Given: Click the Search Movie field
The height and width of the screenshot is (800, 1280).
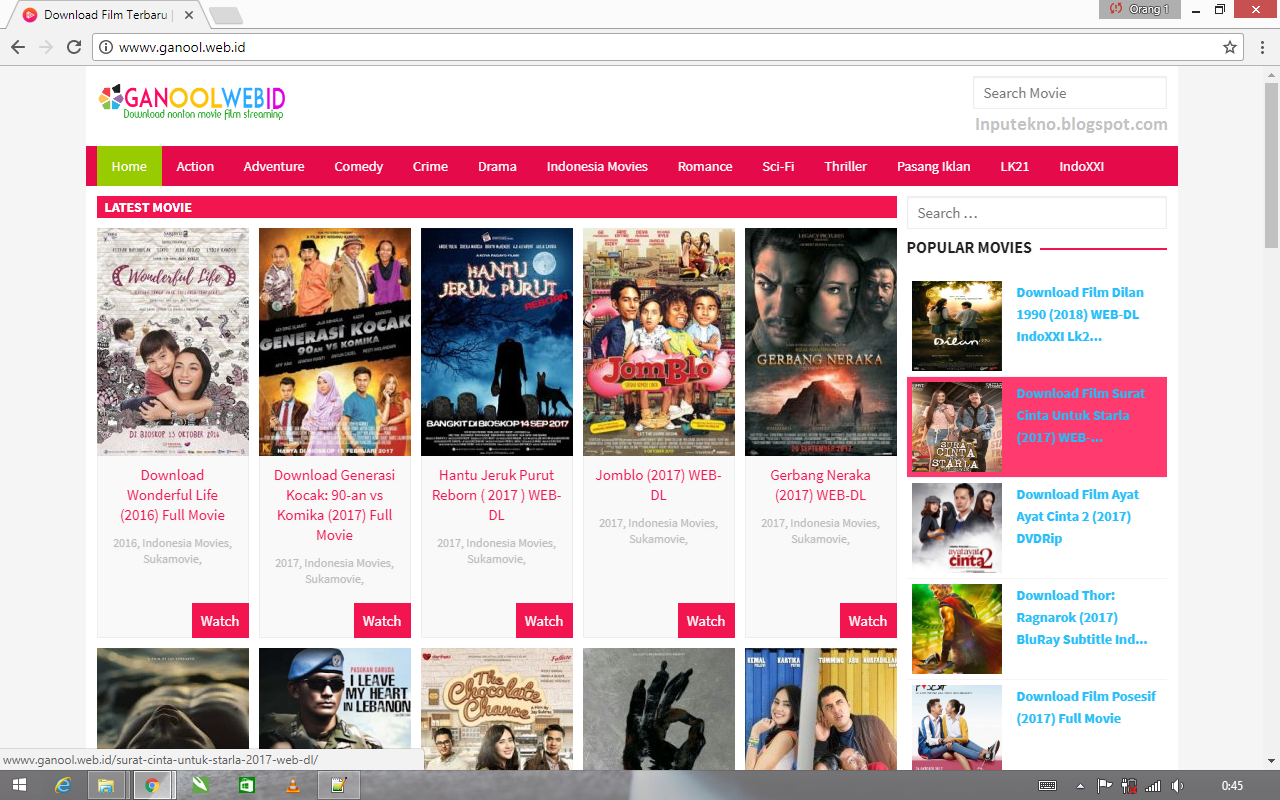Looking at the screenshot, I should click(x=1069, y=92).
